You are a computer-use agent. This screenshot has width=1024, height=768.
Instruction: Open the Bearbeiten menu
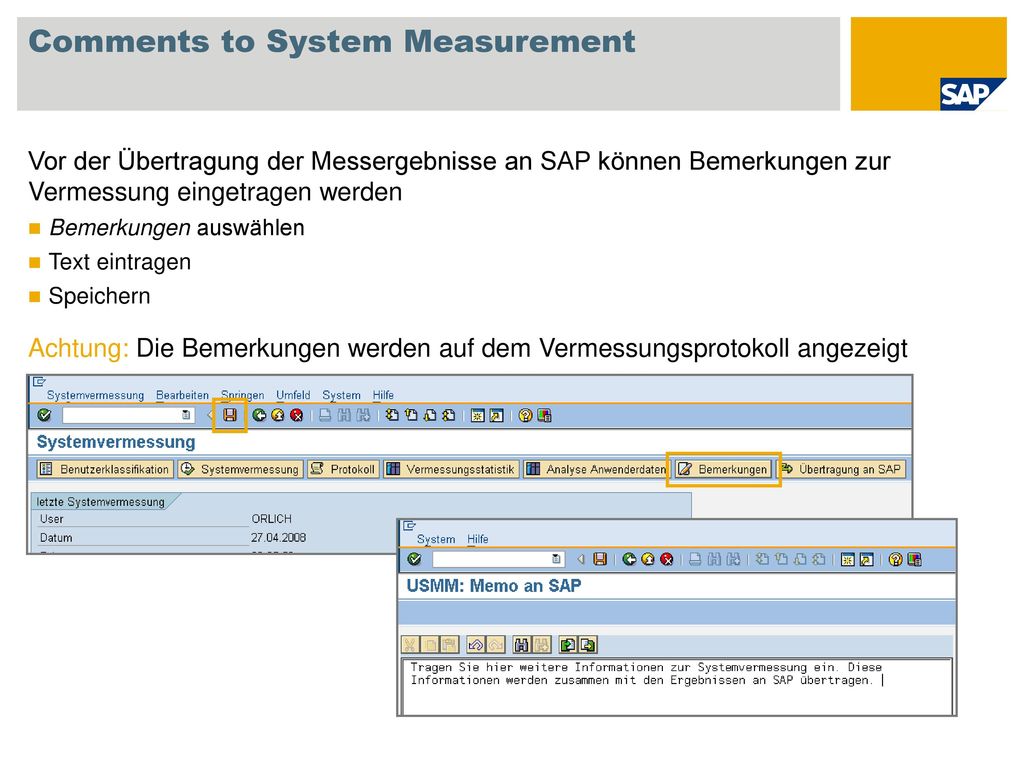182,395
